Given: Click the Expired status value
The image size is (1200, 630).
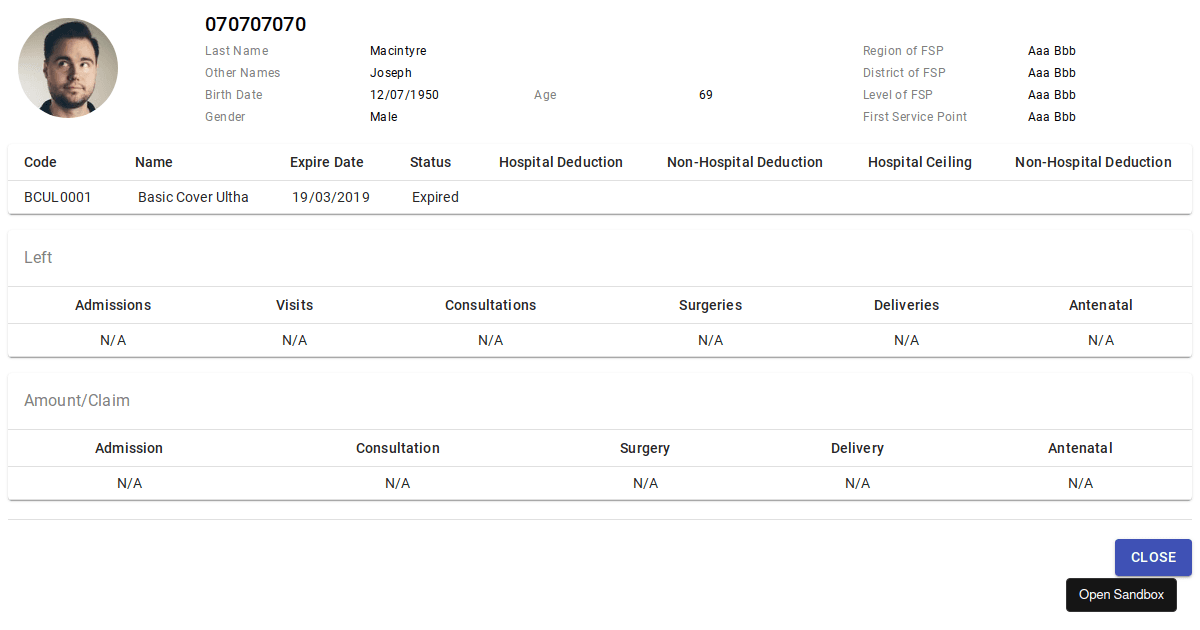Looking at the screenshot, I should (x=435, y=197).
